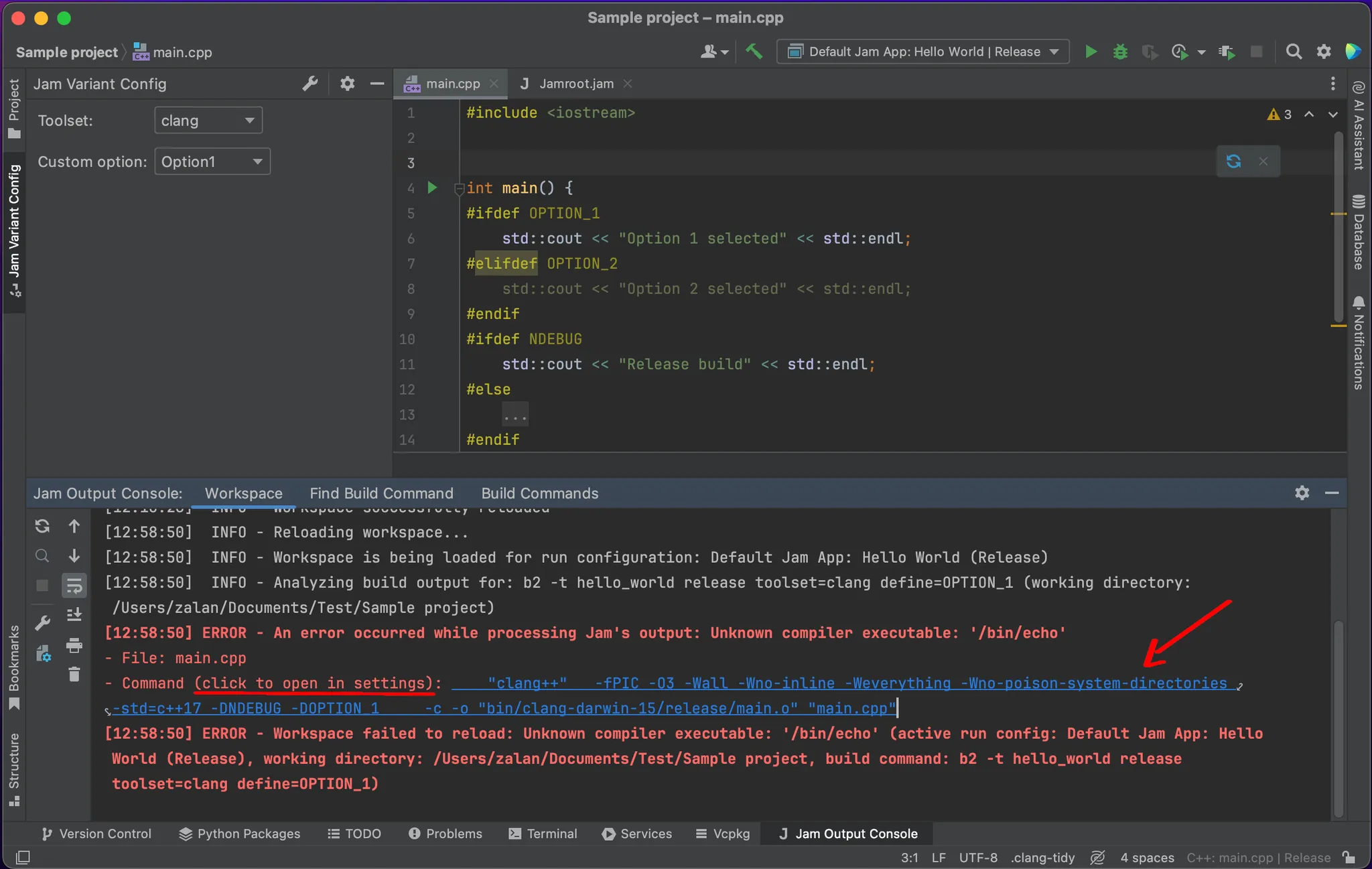
Task: Run the Default Jam App configuration
Action: (1091, 52)
